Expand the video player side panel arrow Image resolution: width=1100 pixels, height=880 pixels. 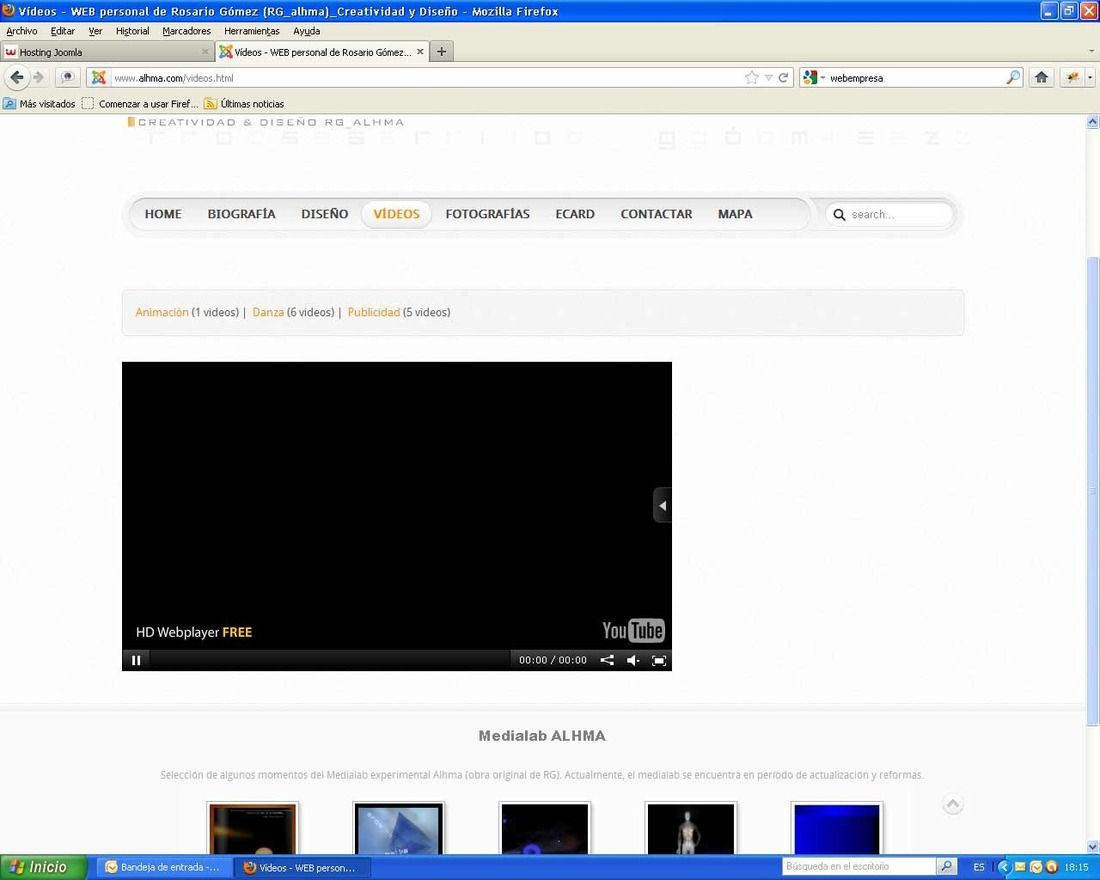click(662, 505)
